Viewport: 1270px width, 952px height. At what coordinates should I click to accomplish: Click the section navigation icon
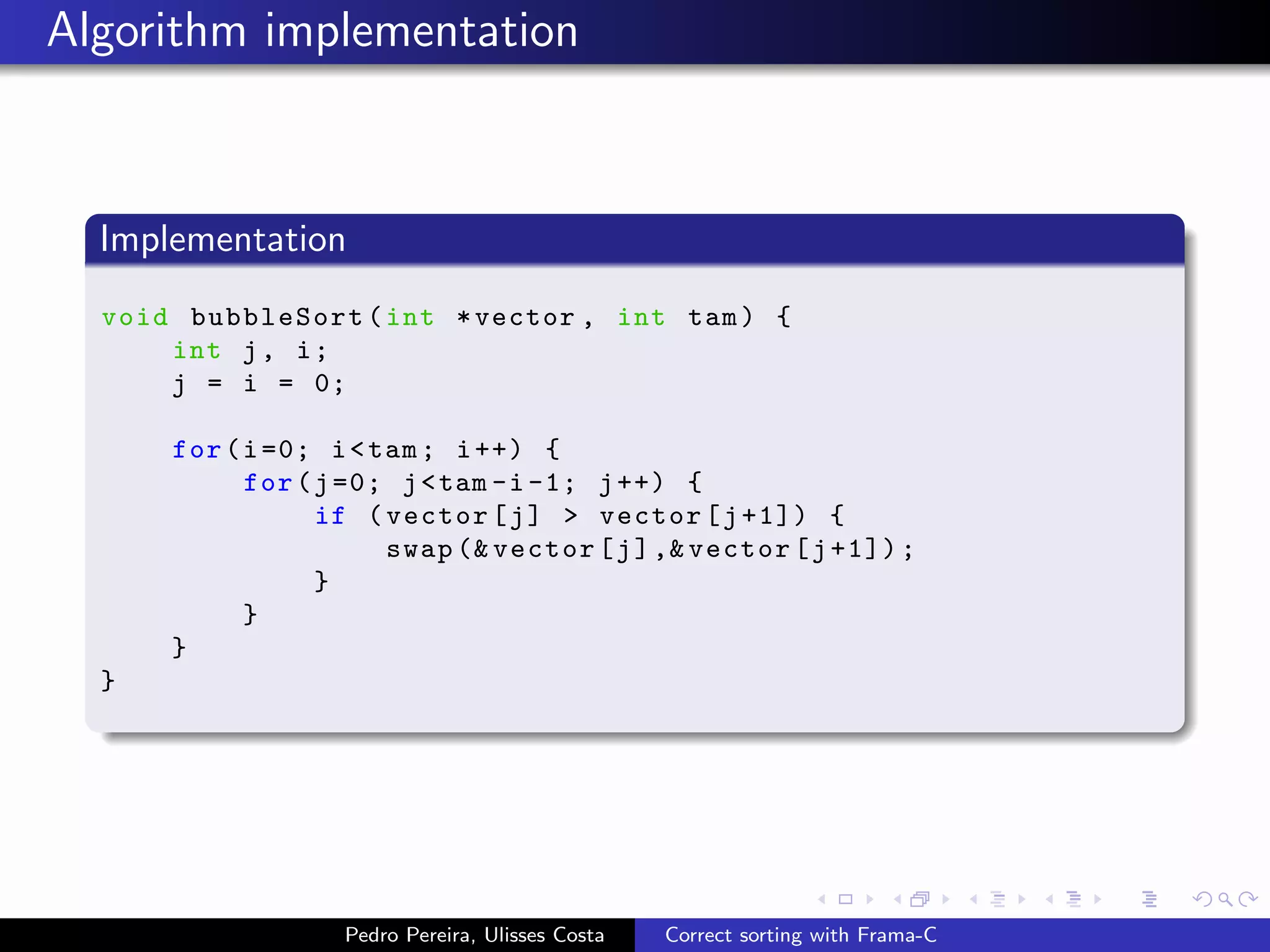click(x=1073, y=899)
